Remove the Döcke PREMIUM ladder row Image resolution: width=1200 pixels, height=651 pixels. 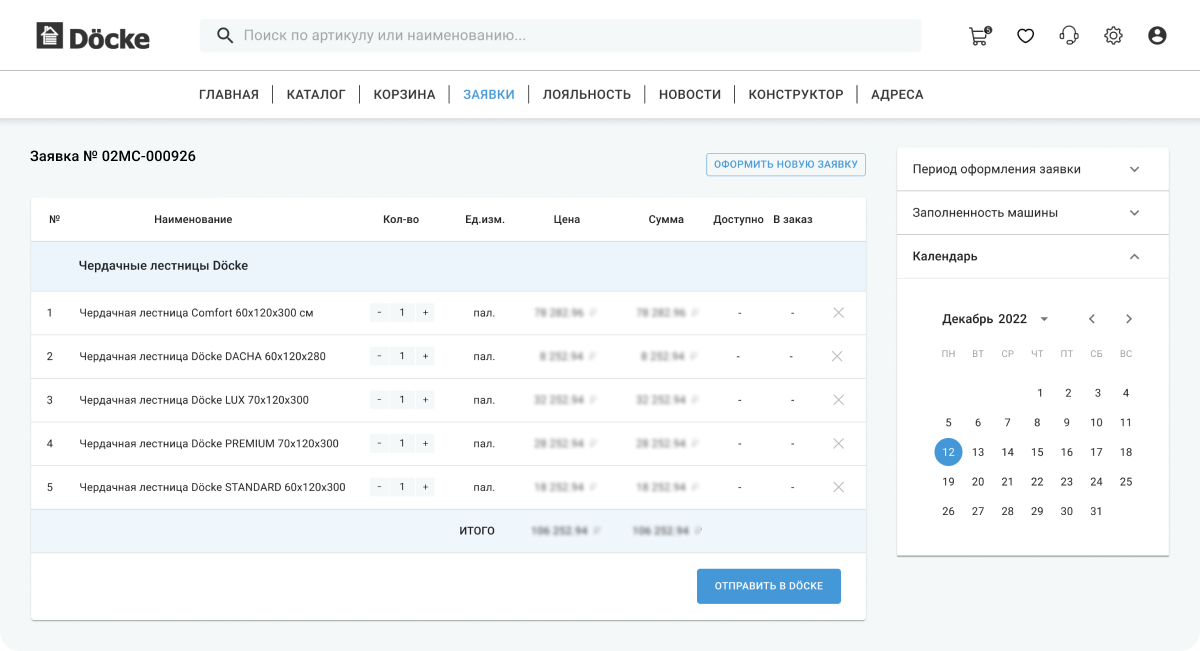tap(838, 443)
